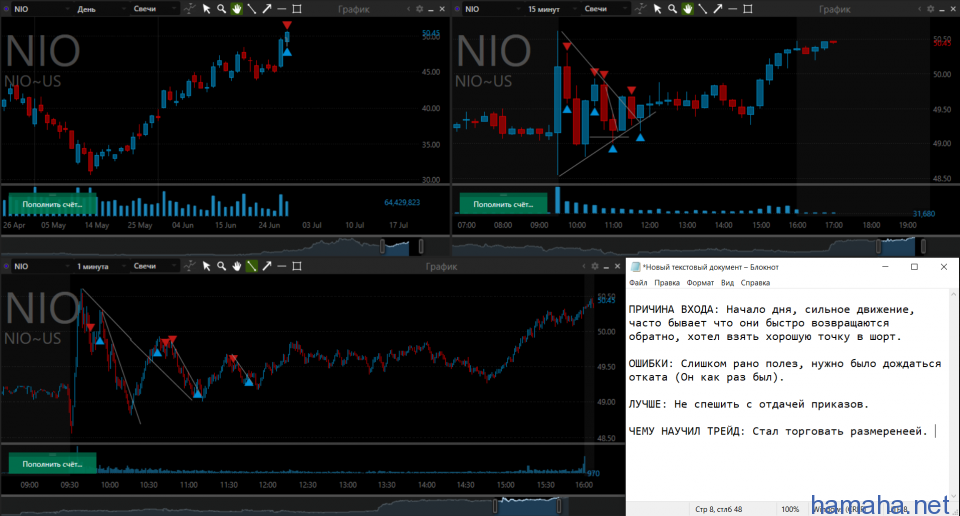This screenshot has height=516, width=960.
Task: Open 'Свечи' chart type dropdown in 1-minute chart
Action: point(155,266)
